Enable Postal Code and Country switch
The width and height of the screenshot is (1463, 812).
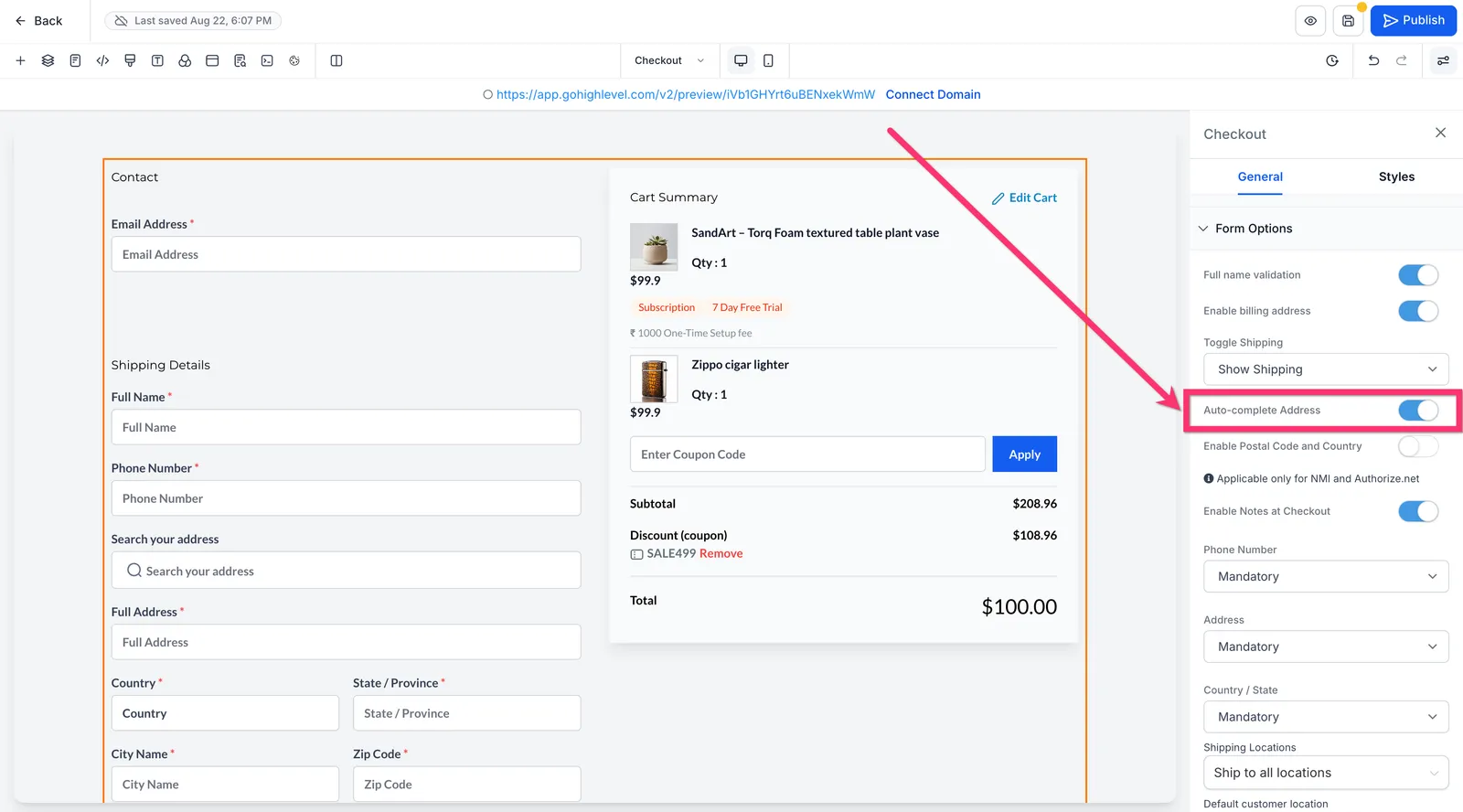pos(1418,446)
